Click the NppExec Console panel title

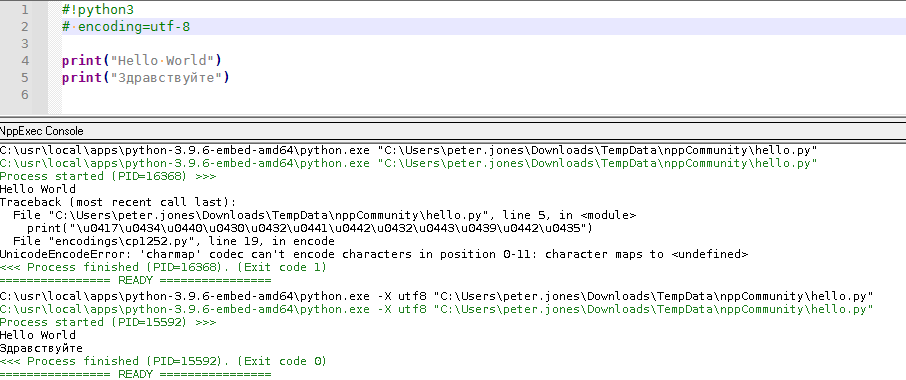42,131
